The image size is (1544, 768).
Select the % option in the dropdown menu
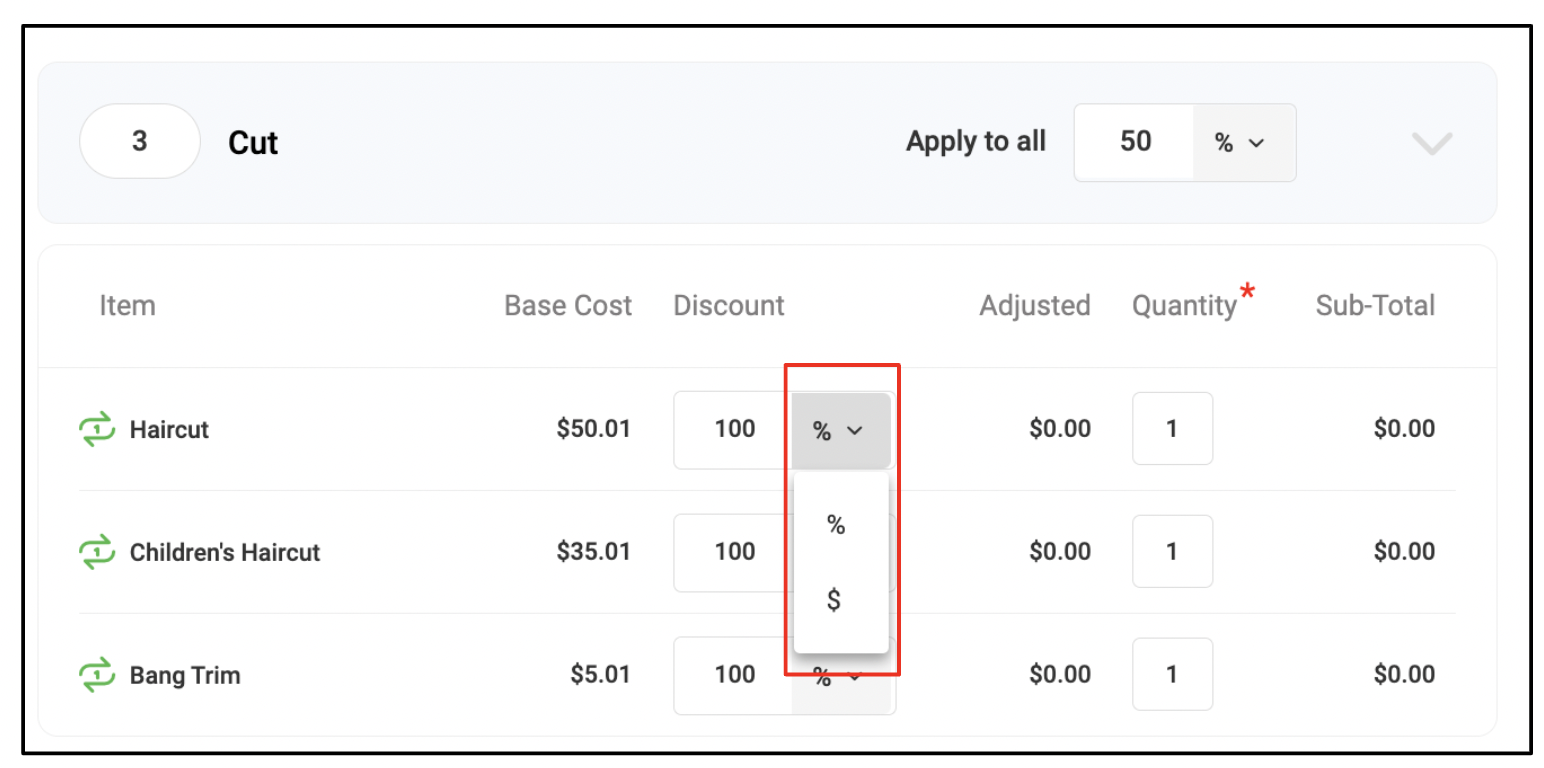coord(836,524)
